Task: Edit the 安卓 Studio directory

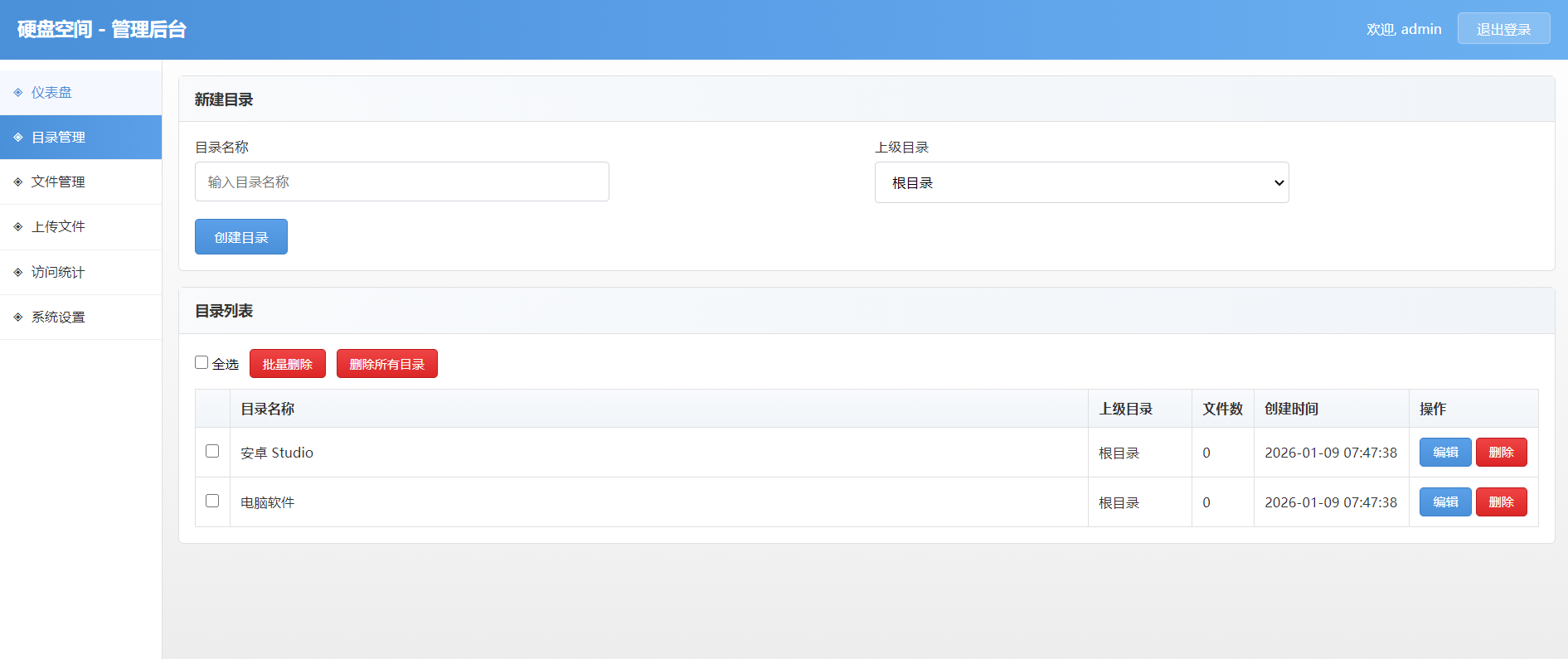Action: point(1444,453)
